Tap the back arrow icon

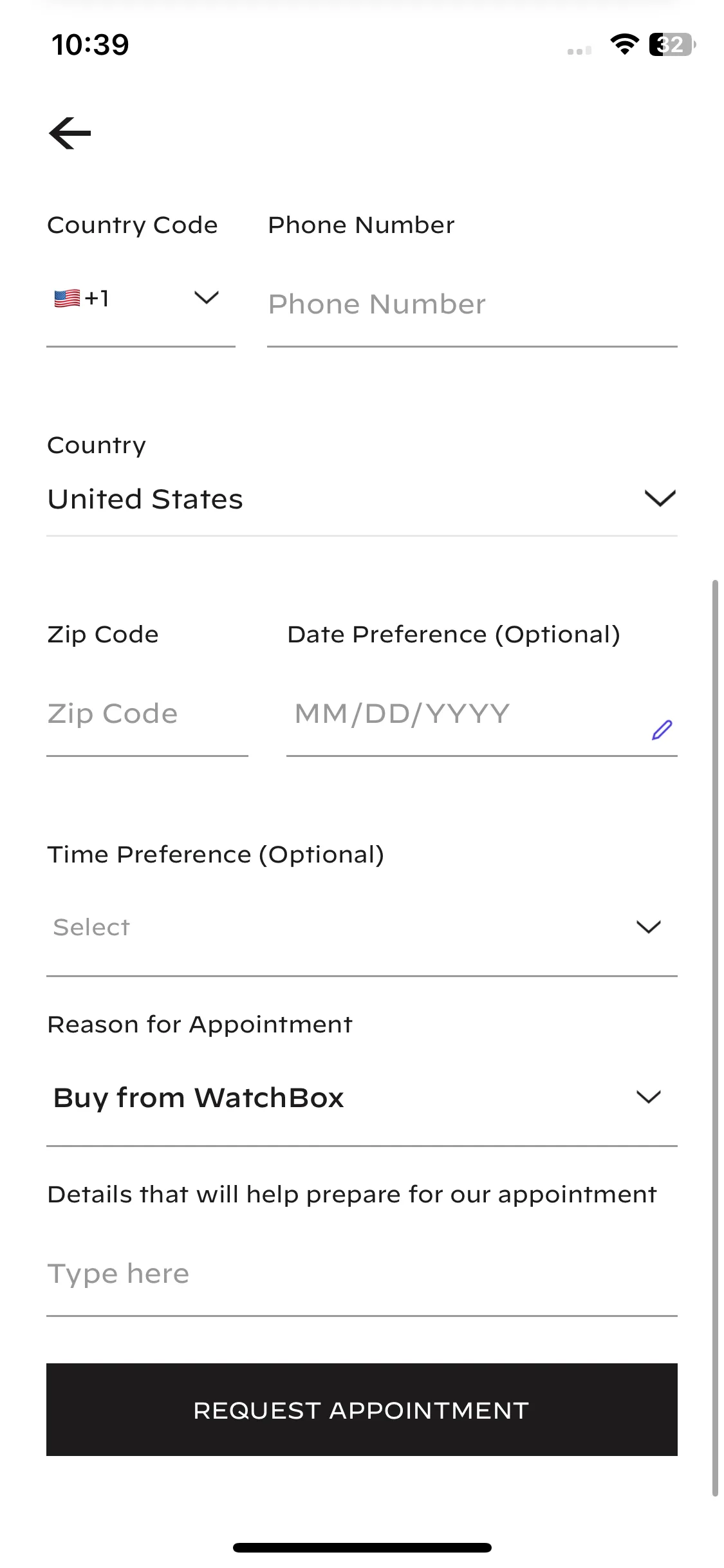[x=70, y=133]
